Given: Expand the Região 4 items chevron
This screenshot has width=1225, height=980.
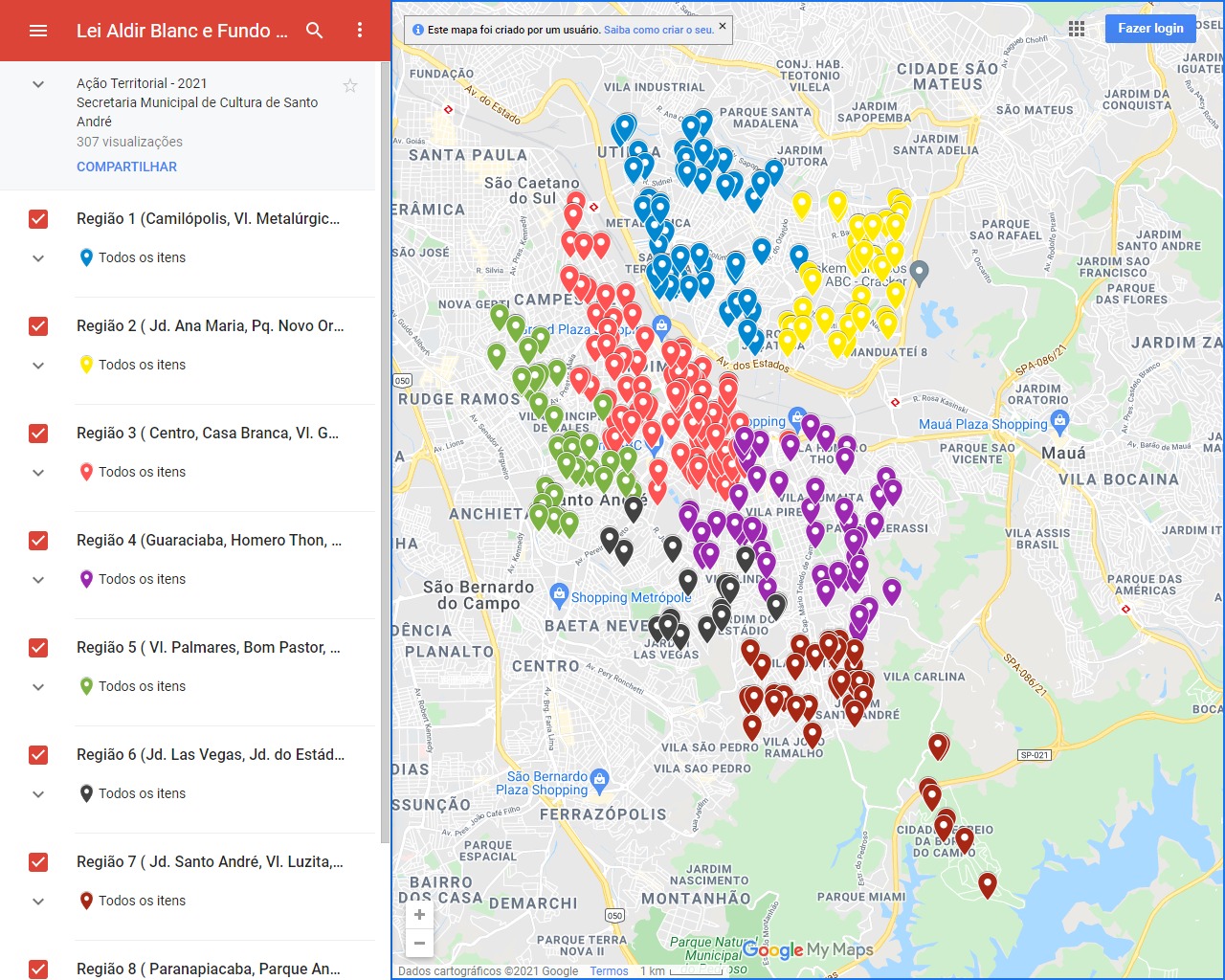Looking at the screenshot, I should [x=38, y=580].
